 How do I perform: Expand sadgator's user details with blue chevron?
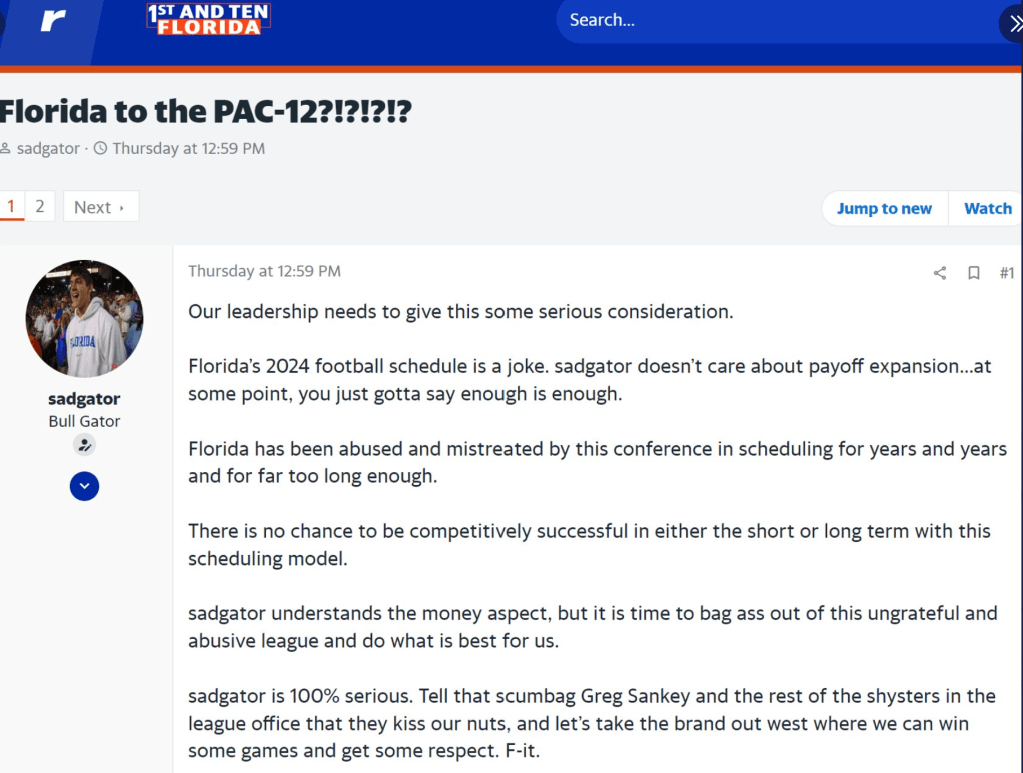(84, 486)
